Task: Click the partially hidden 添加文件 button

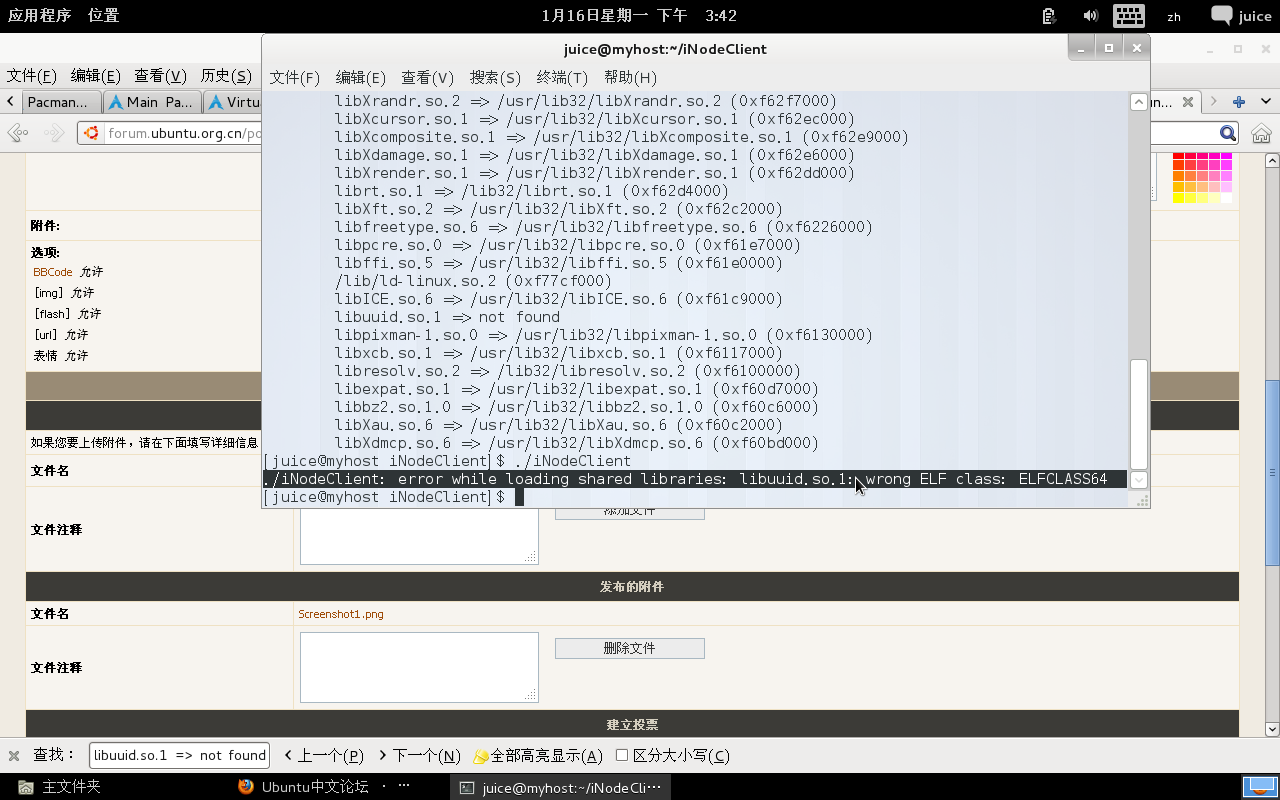Action: click(x=630, y=514)
